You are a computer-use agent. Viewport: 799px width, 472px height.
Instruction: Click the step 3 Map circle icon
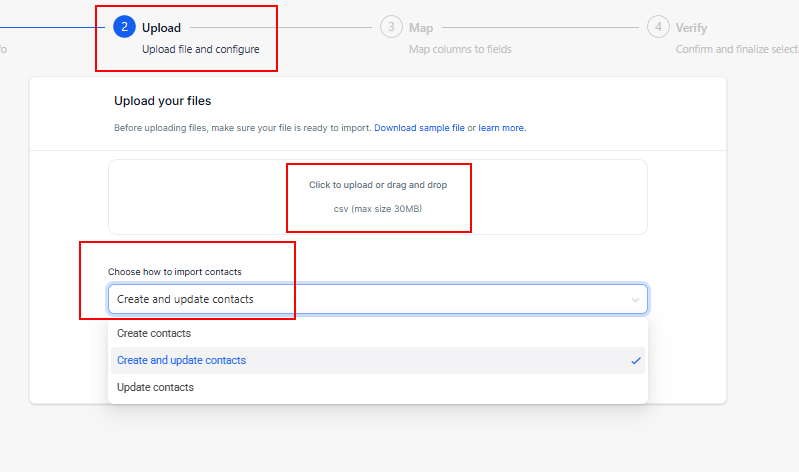point(391,27)
